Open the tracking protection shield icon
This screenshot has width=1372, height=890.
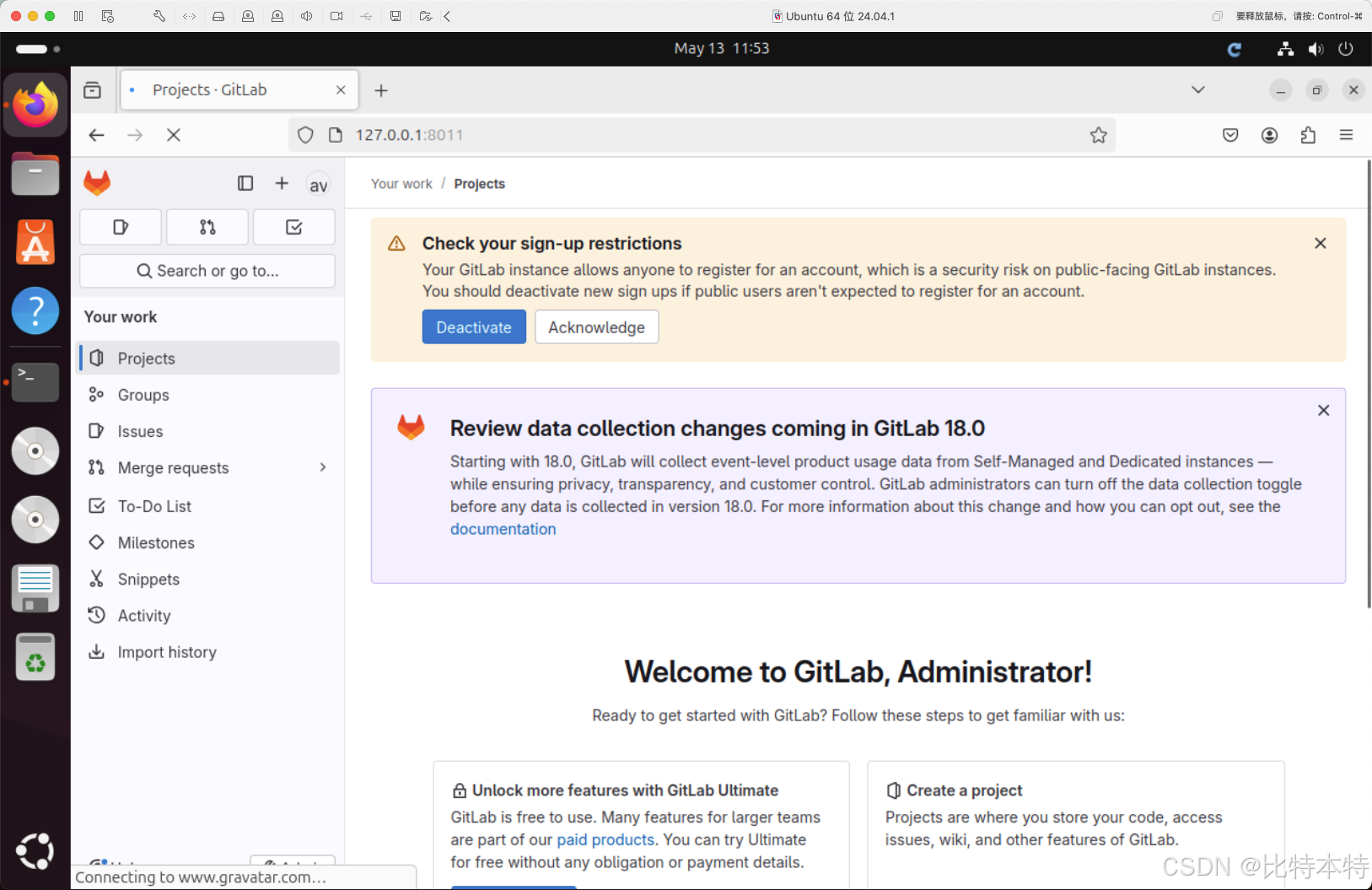coord(305,135)
